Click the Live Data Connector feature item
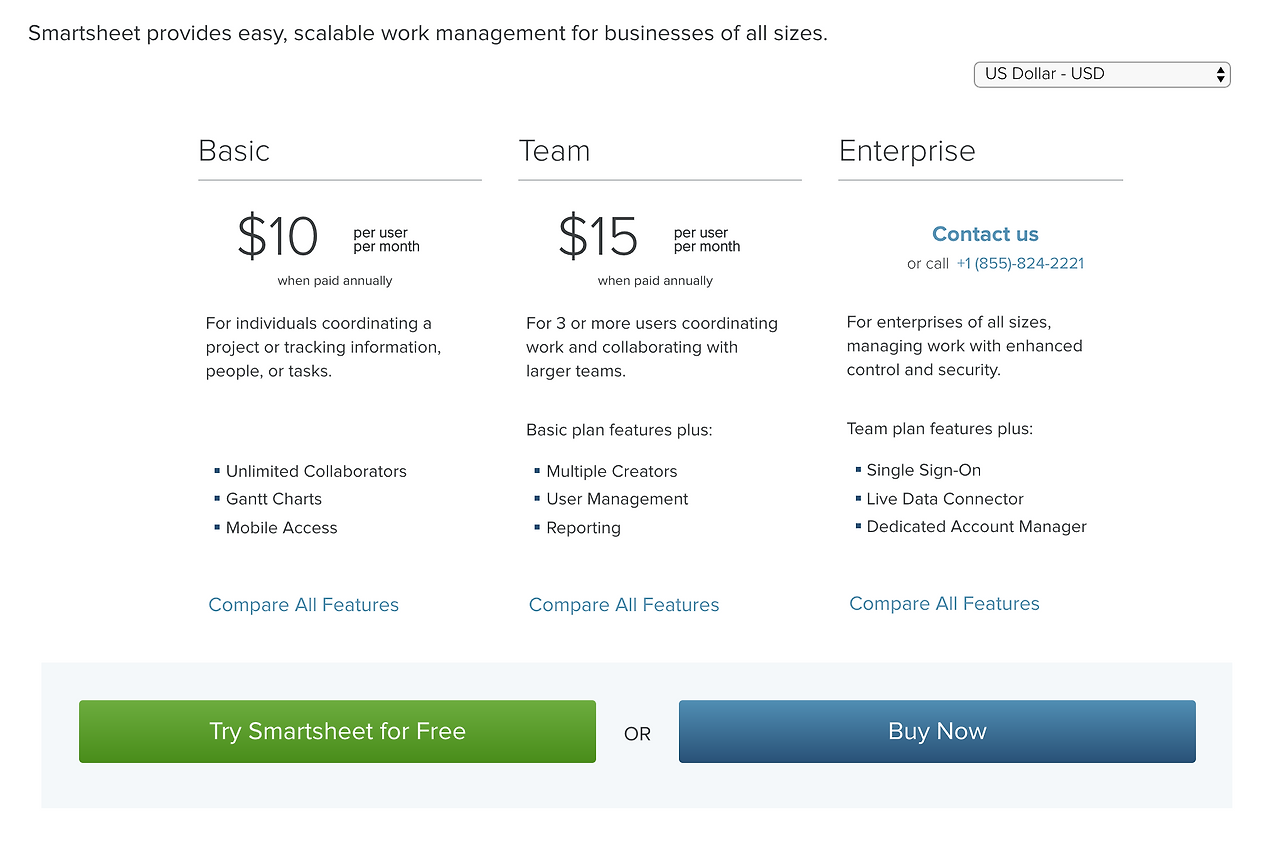This screenshot has height=842, width=1280. click(945, 499)
